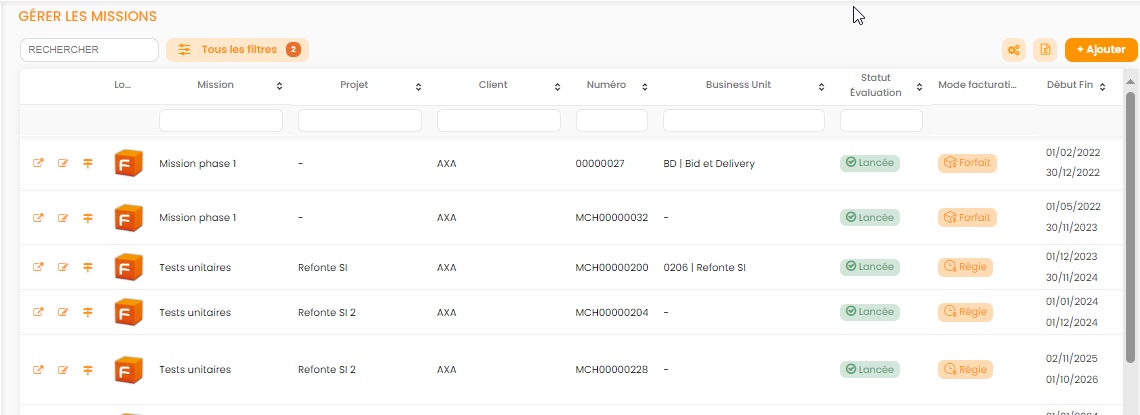
Task: Click the signpost icon for mission MCH00000228
Action: [x=88, y=370]
